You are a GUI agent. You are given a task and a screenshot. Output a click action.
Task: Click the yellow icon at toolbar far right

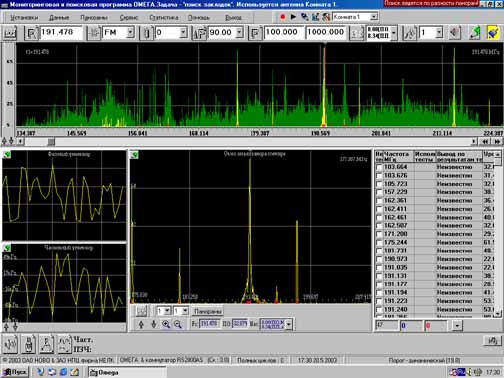(493, 33)
